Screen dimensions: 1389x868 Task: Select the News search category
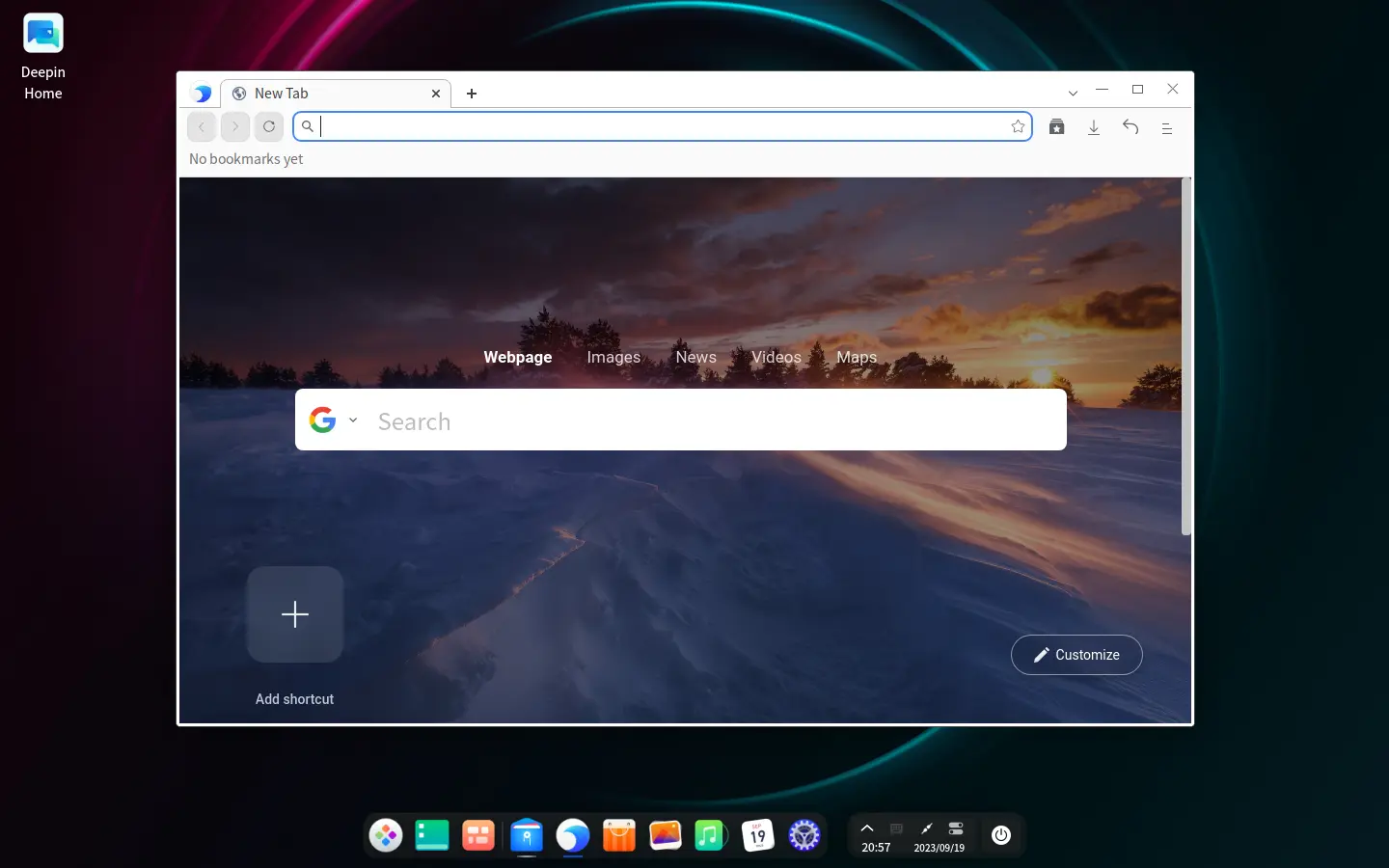click(x=695, y=357)
